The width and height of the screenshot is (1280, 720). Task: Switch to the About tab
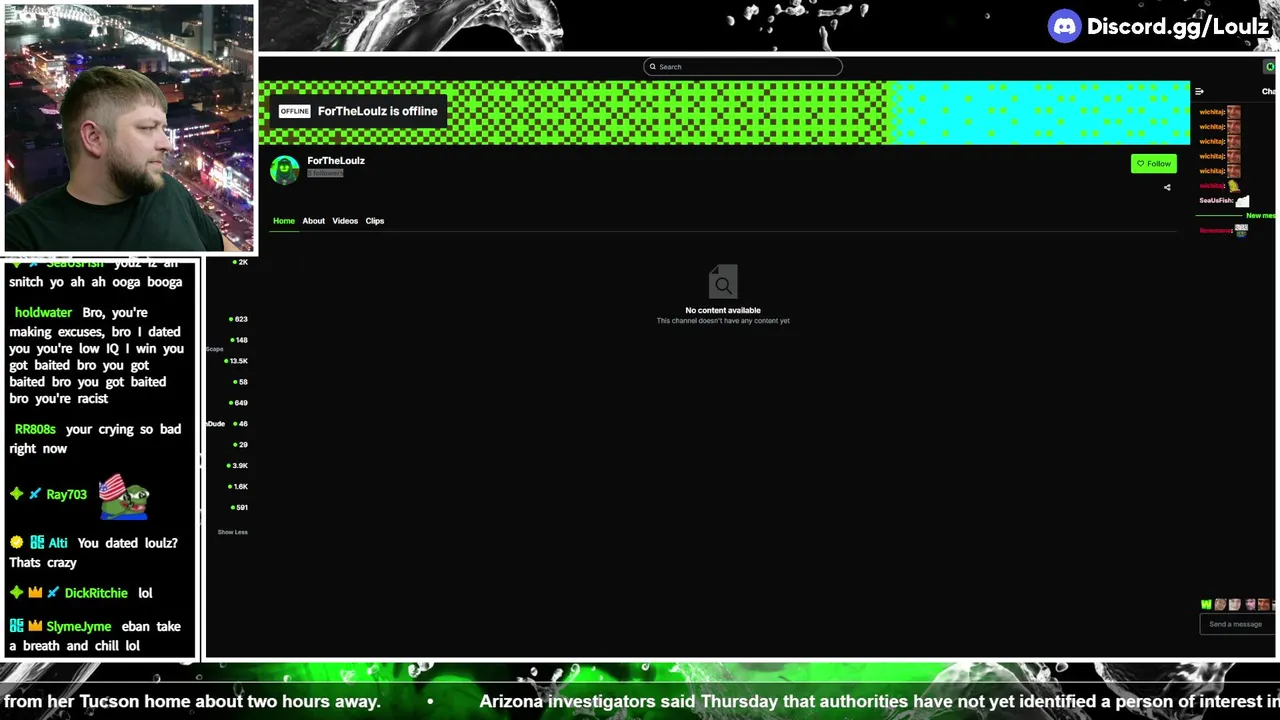pos(313,221)
